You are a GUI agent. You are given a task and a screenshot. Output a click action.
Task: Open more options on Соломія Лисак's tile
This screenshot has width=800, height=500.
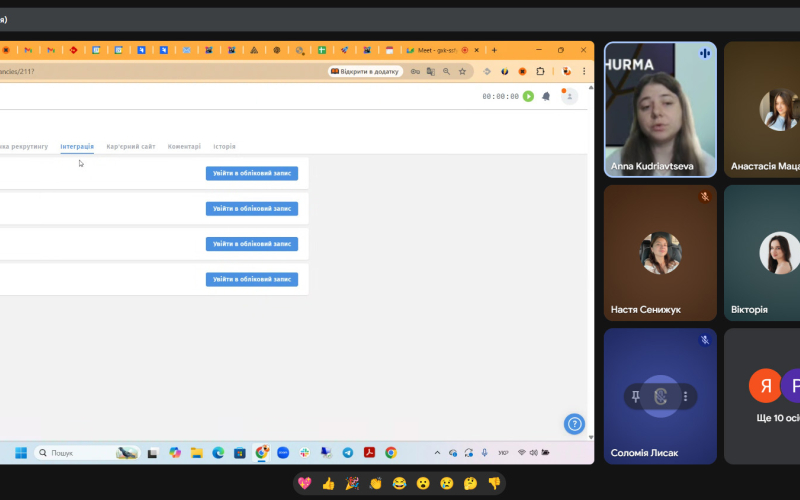pos(685,397)
